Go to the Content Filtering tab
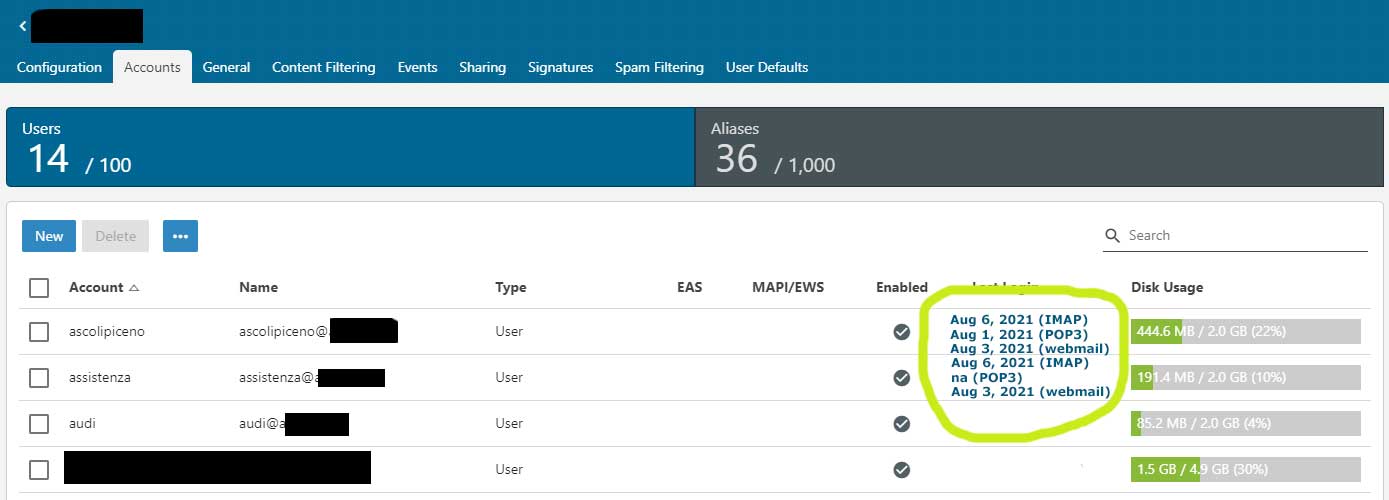 (x=323, y=67)
